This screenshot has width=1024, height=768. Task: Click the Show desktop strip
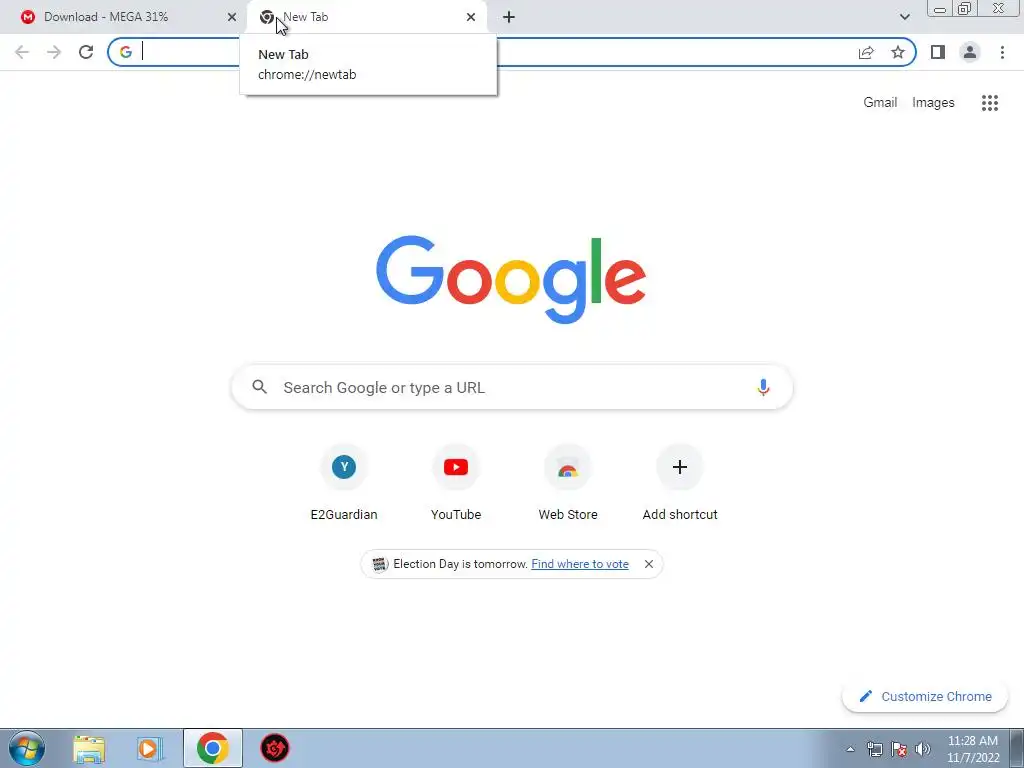click(1016, 748)
